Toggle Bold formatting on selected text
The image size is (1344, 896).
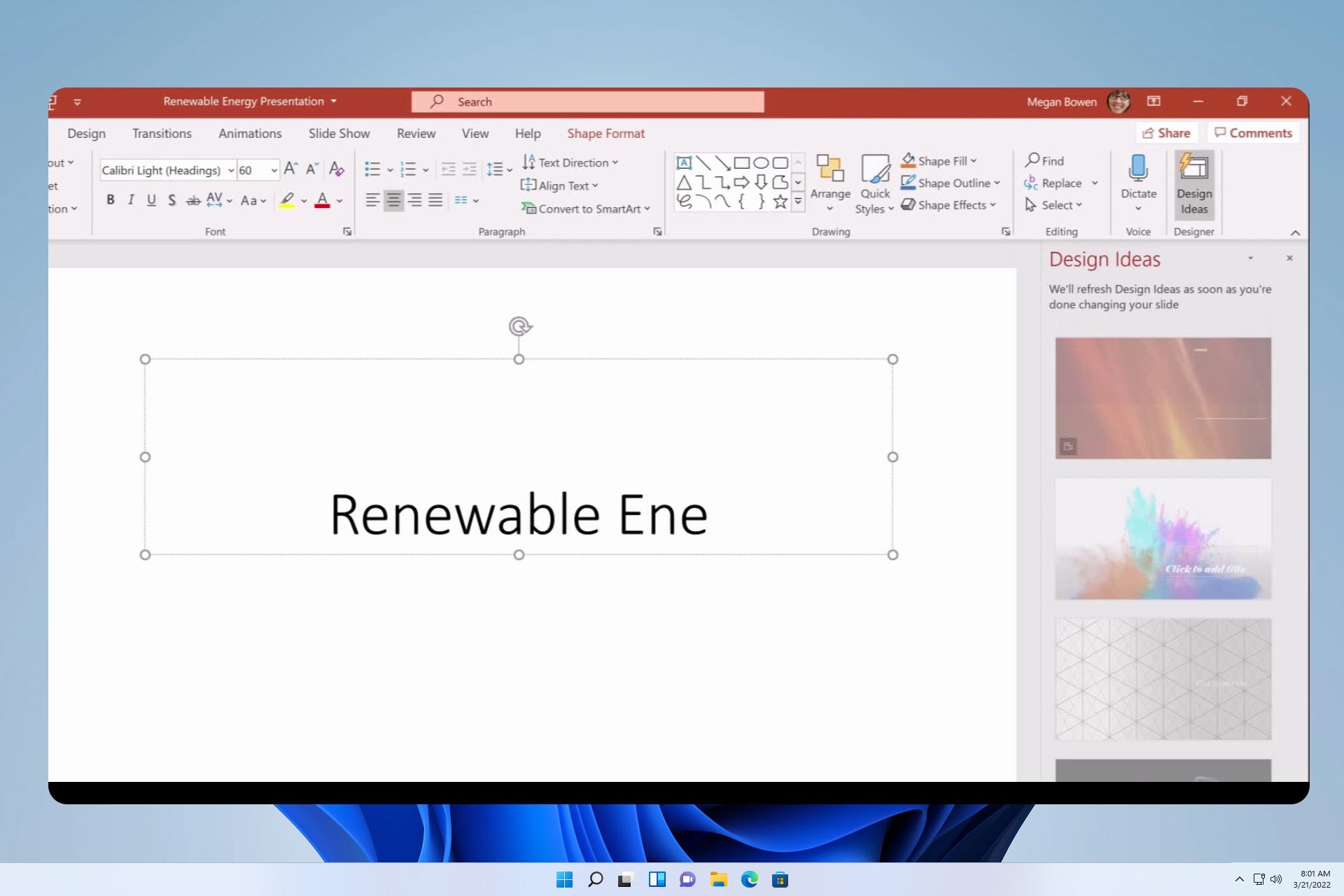tap(110, 200)
